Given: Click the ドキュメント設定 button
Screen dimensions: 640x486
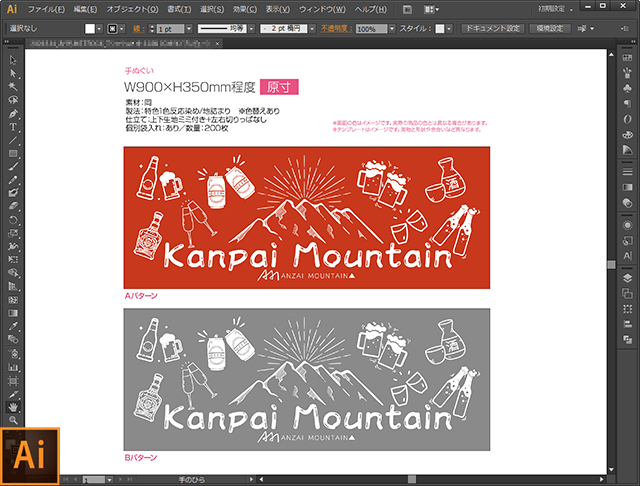Looking at the screenshot, I should (x=493, y=29).
